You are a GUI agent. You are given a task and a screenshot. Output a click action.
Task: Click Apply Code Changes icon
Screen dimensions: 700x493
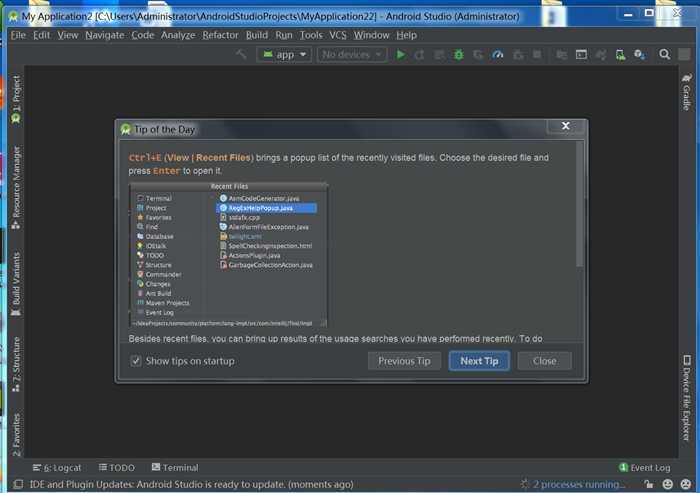click(439, 55)
